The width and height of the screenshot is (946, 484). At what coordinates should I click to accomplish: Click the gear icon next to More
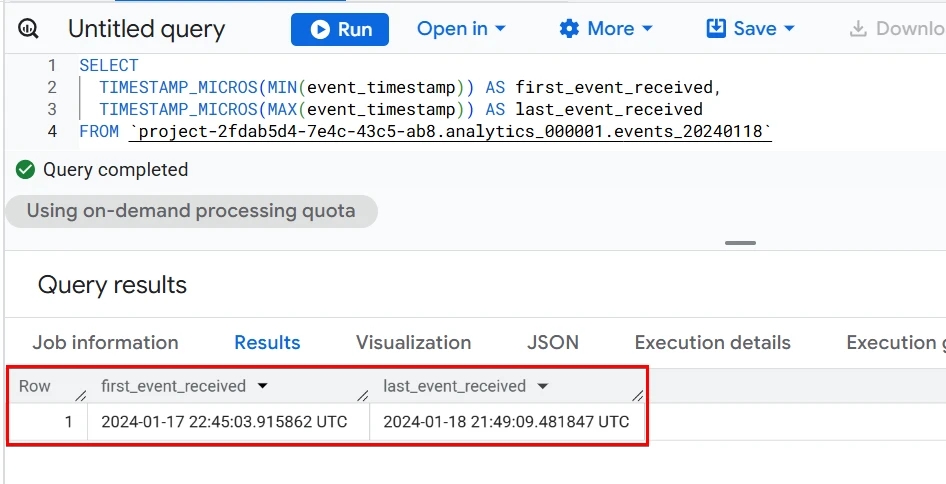pos(569,28)
